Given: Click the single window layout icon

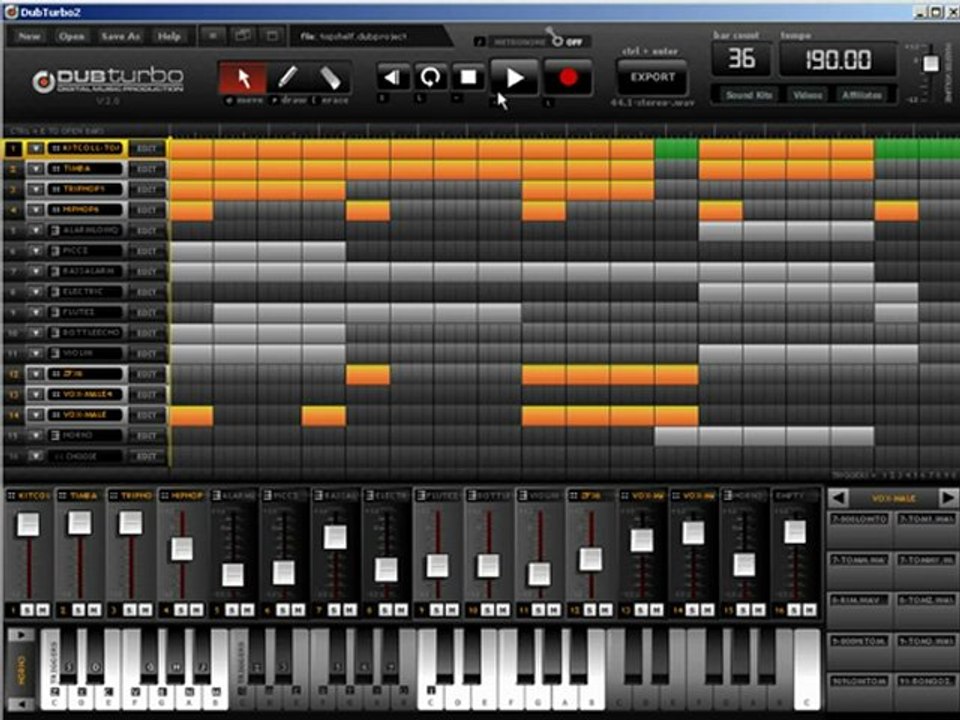Looking at the screenshot, I should (272, 36).
